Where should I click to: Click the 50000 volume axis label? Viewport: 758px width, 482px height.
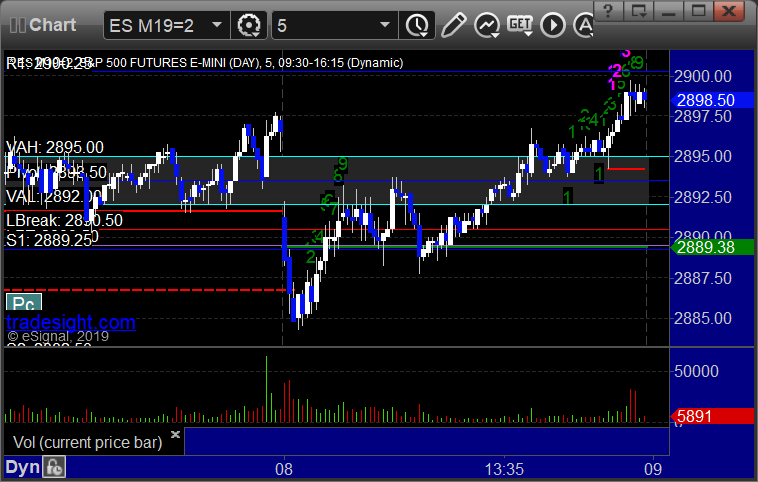[696, 371]
